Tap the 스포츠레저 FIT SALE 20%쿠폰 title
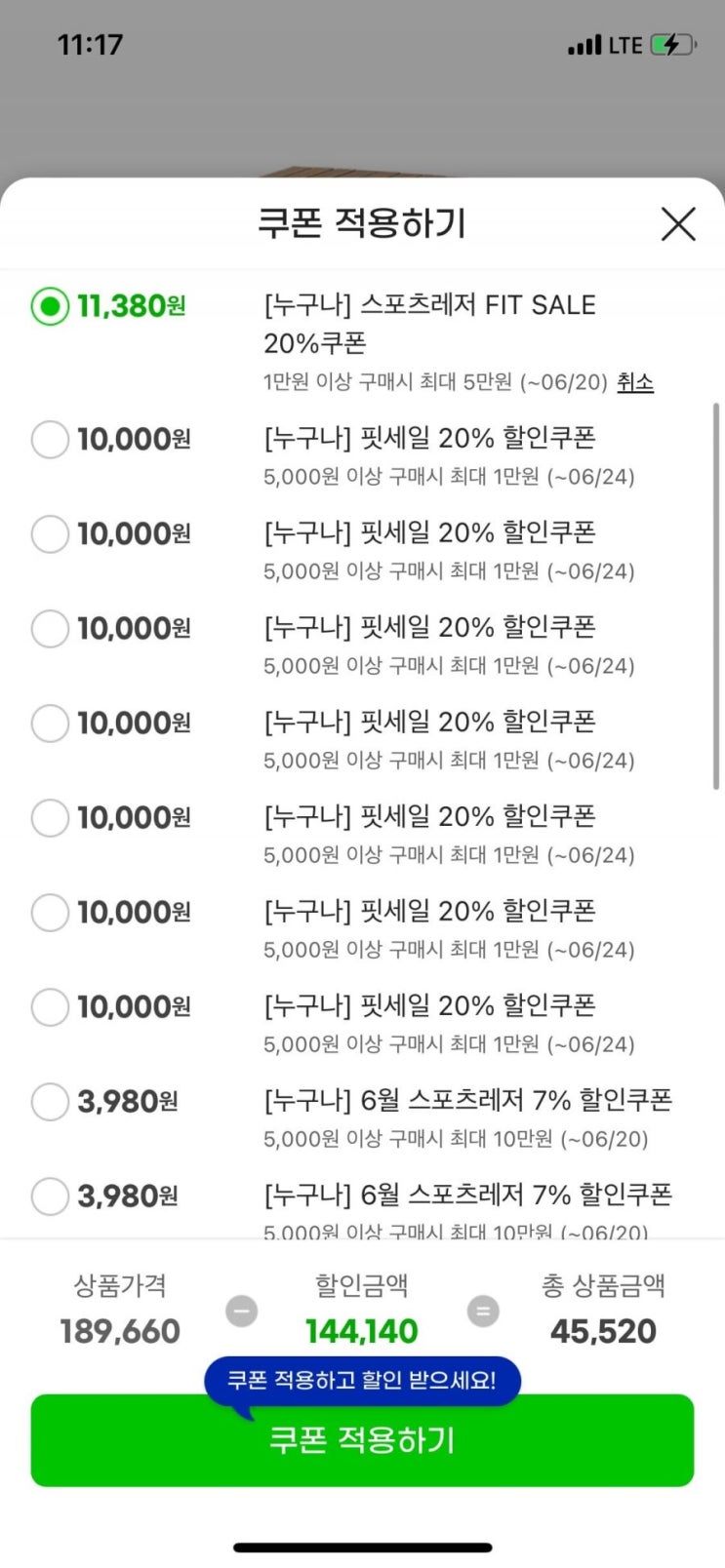 point(429,324)
